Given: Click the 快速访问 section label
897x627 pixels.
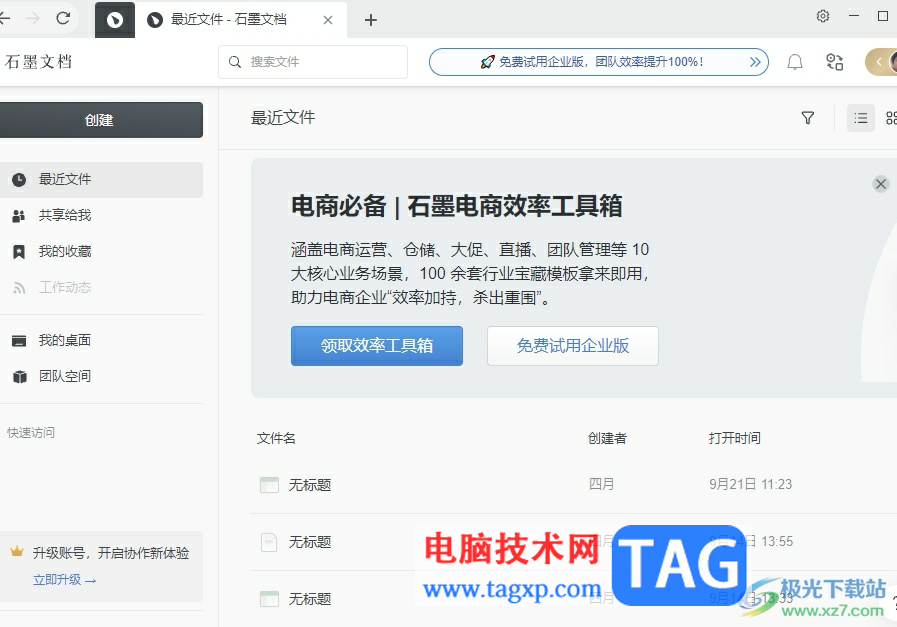Looking at the screenshot, I should coord(31,432).
